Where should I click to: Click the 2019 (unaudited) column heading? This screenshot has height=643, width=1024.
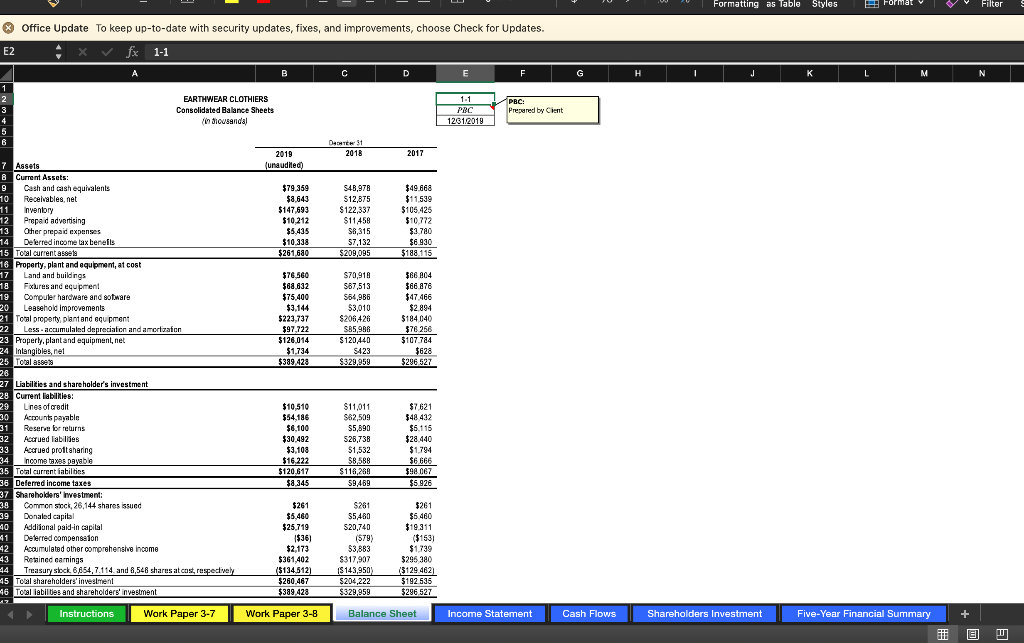tap(284, 159)
